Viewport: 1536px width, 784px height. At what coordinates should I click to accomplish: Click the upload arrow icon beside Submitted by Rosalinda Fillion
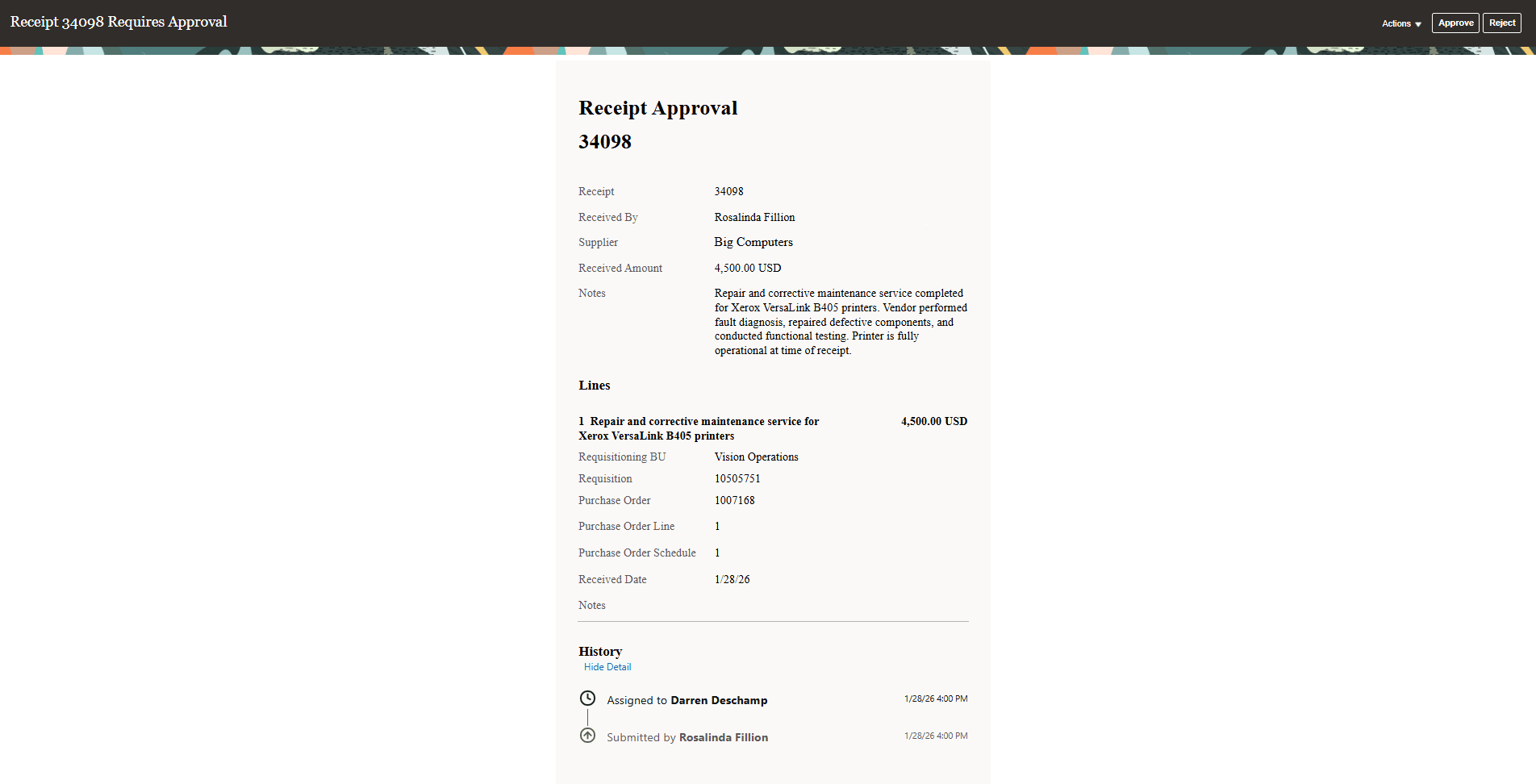tap(588, 735)
